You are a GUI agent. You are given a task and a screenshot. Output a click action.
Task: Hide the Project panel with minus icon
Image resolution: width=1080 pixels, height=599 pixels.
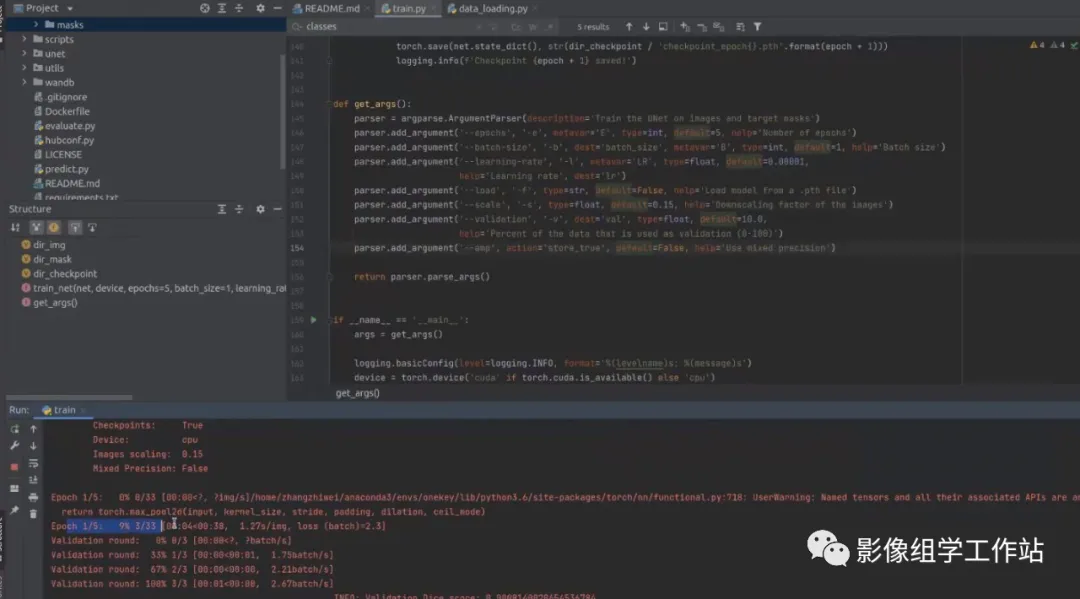coord(278,8)
